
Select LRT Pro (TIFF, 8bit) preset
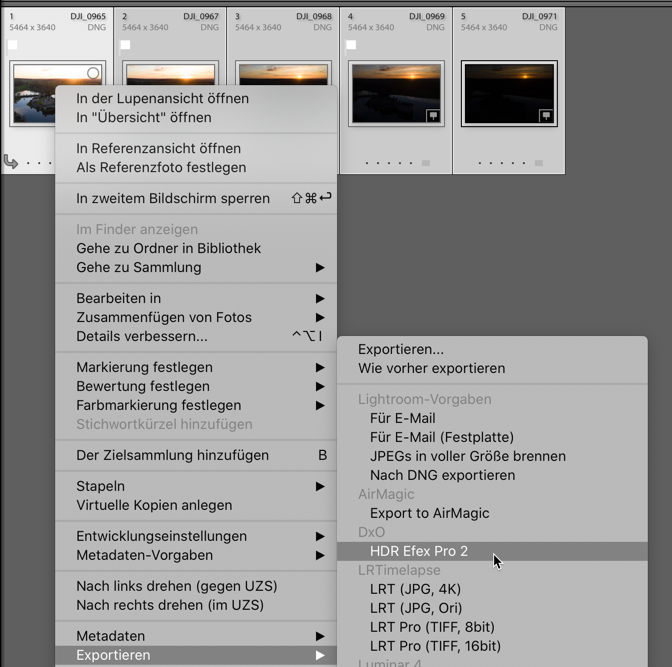(492, 627)
